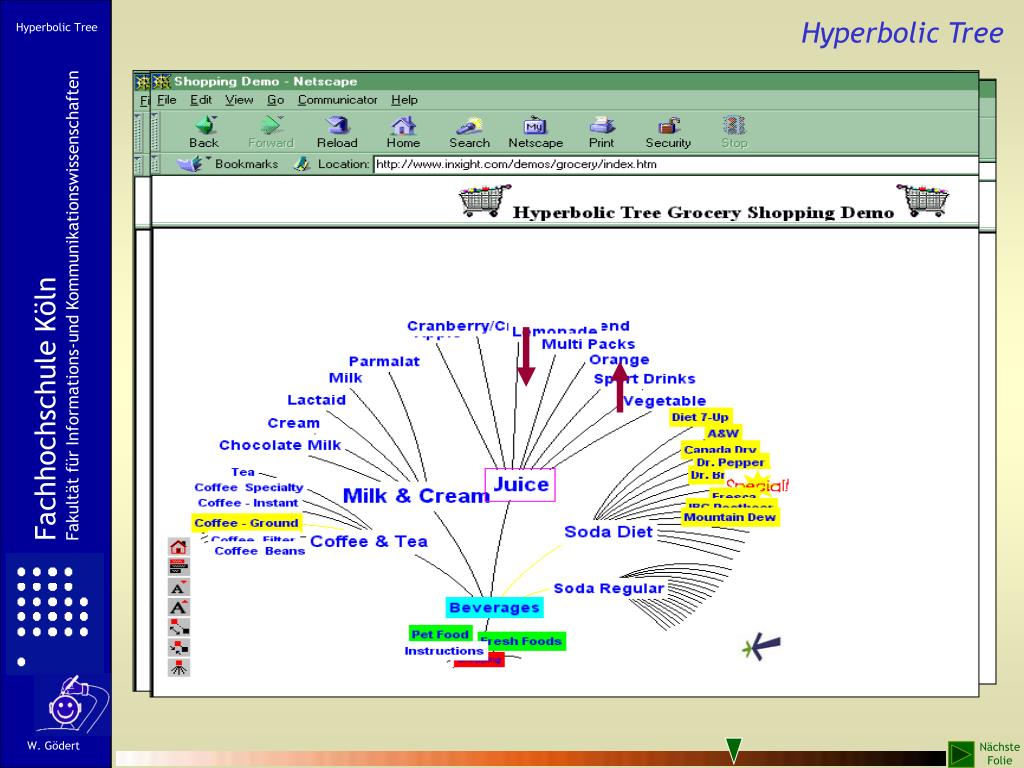
Task: Select the Parmalat item
Action: pos(384,361)
